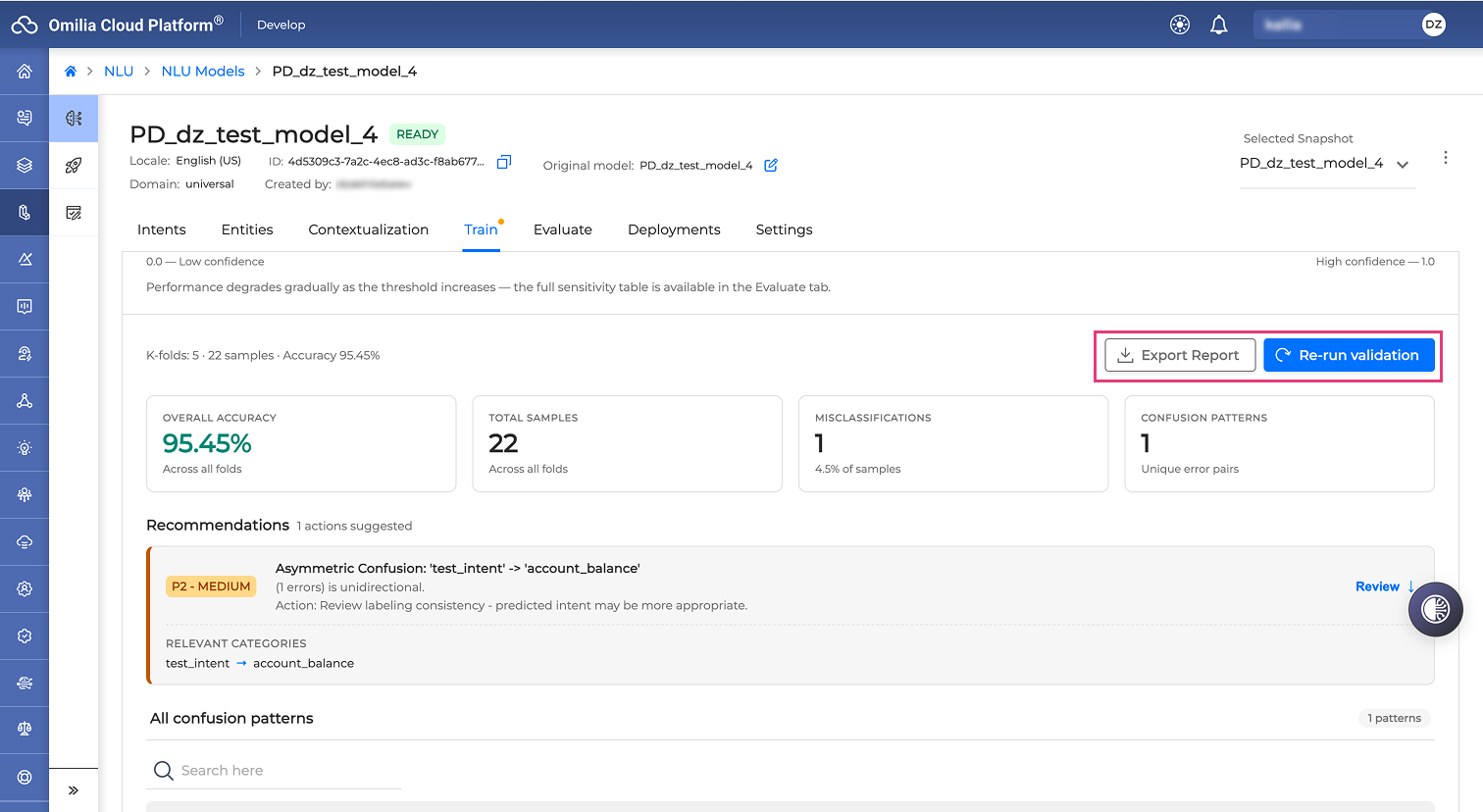Click the home breadcrumb icon
This screenshot has height=812, width=1483.
71,72
